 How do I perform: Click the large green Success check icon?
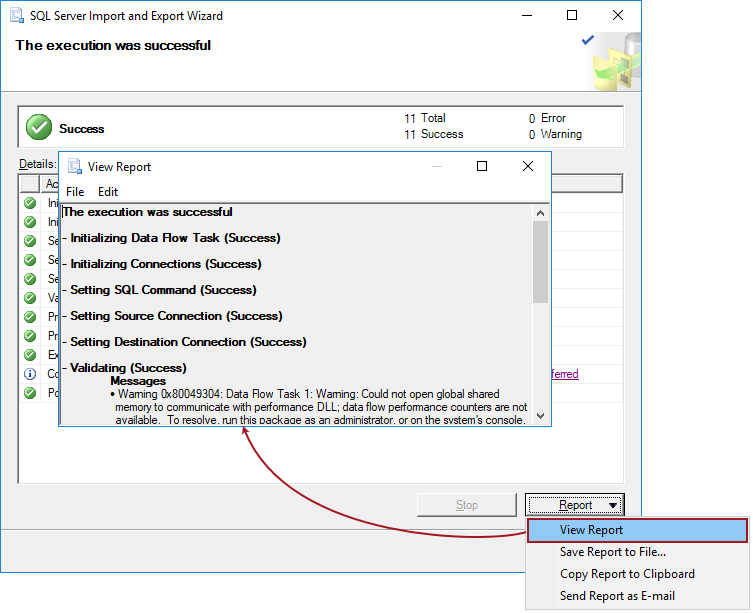[x=39, y=127]
